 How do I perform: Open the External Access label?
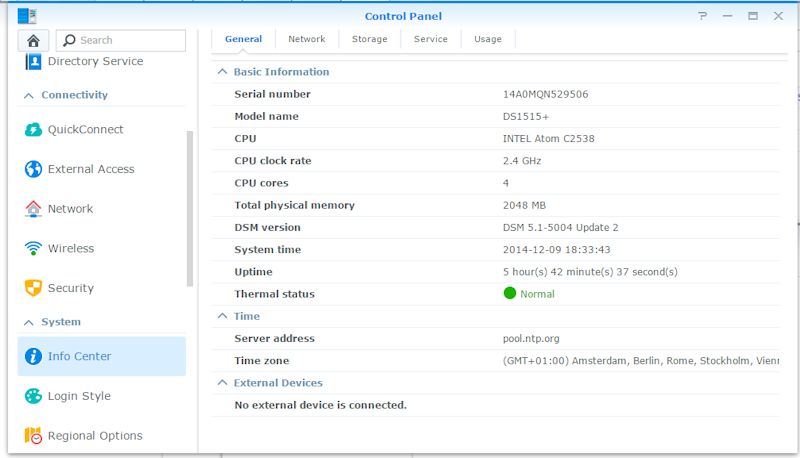coord(91,169)
